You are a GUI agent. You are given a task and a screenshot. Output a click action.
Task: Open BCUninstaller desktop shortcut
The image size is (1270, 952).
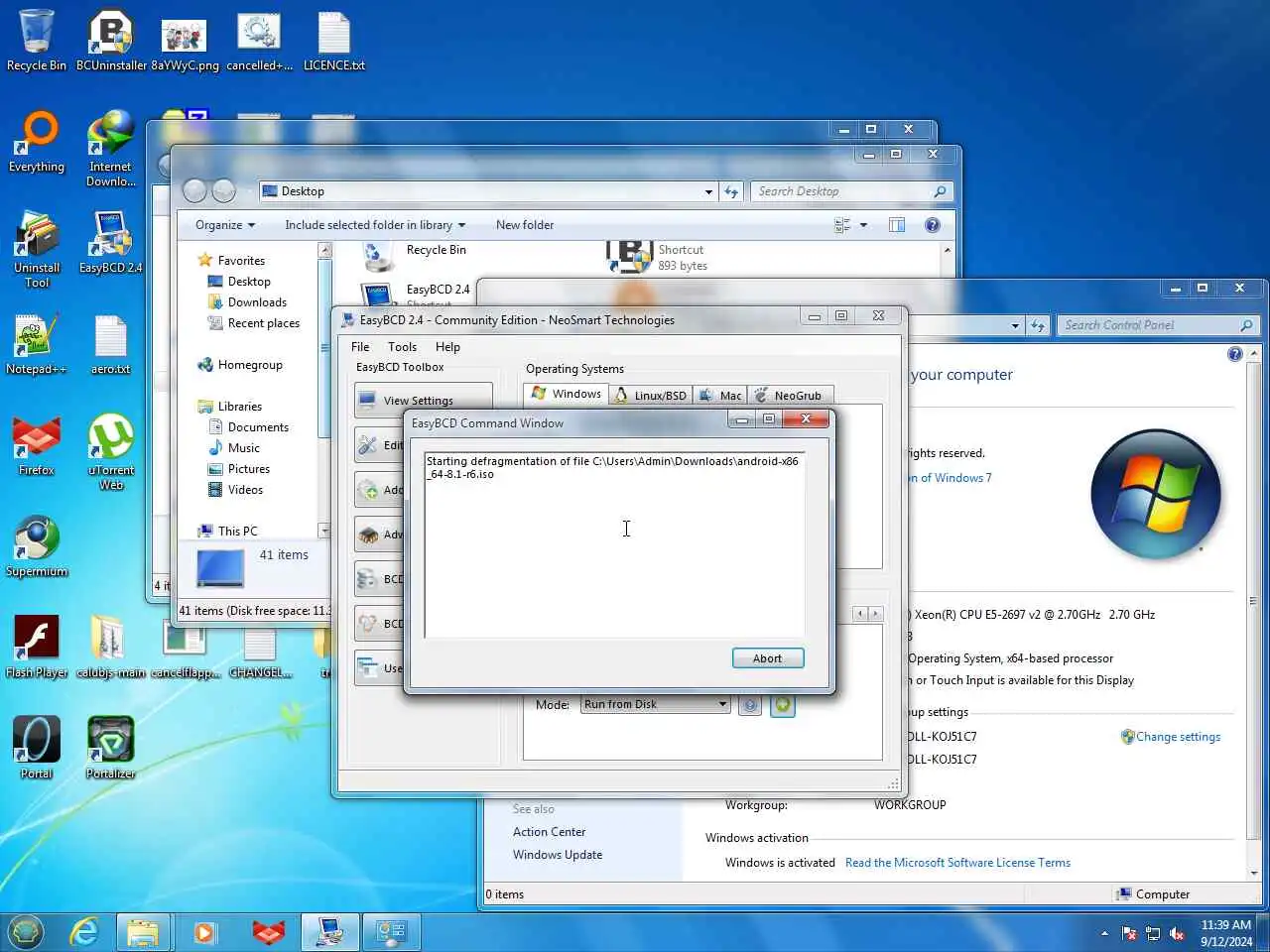tap(111, 41)
